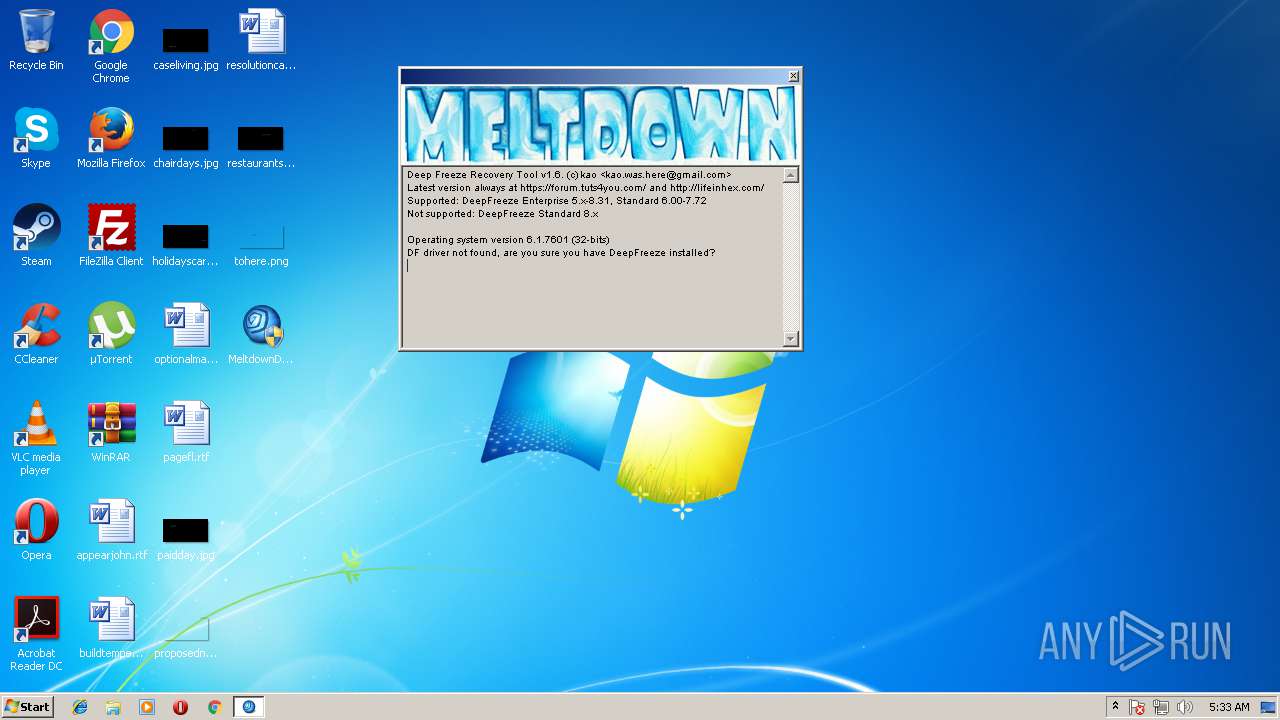The width and height of the screenshot is (1280, 720).
Task: Click 'Operating system version 6.1.7601' line
Action: pyautogui.click(x=508, y=240)
